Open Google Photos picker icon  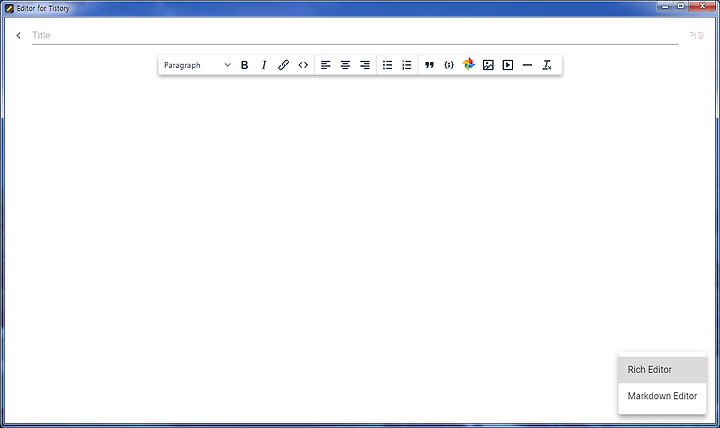click(468, 64)
